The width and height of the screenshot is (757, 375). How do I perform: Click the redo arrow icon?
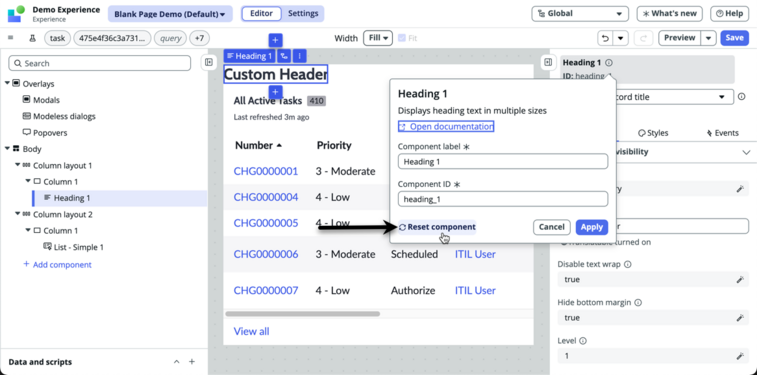[643, 38]
